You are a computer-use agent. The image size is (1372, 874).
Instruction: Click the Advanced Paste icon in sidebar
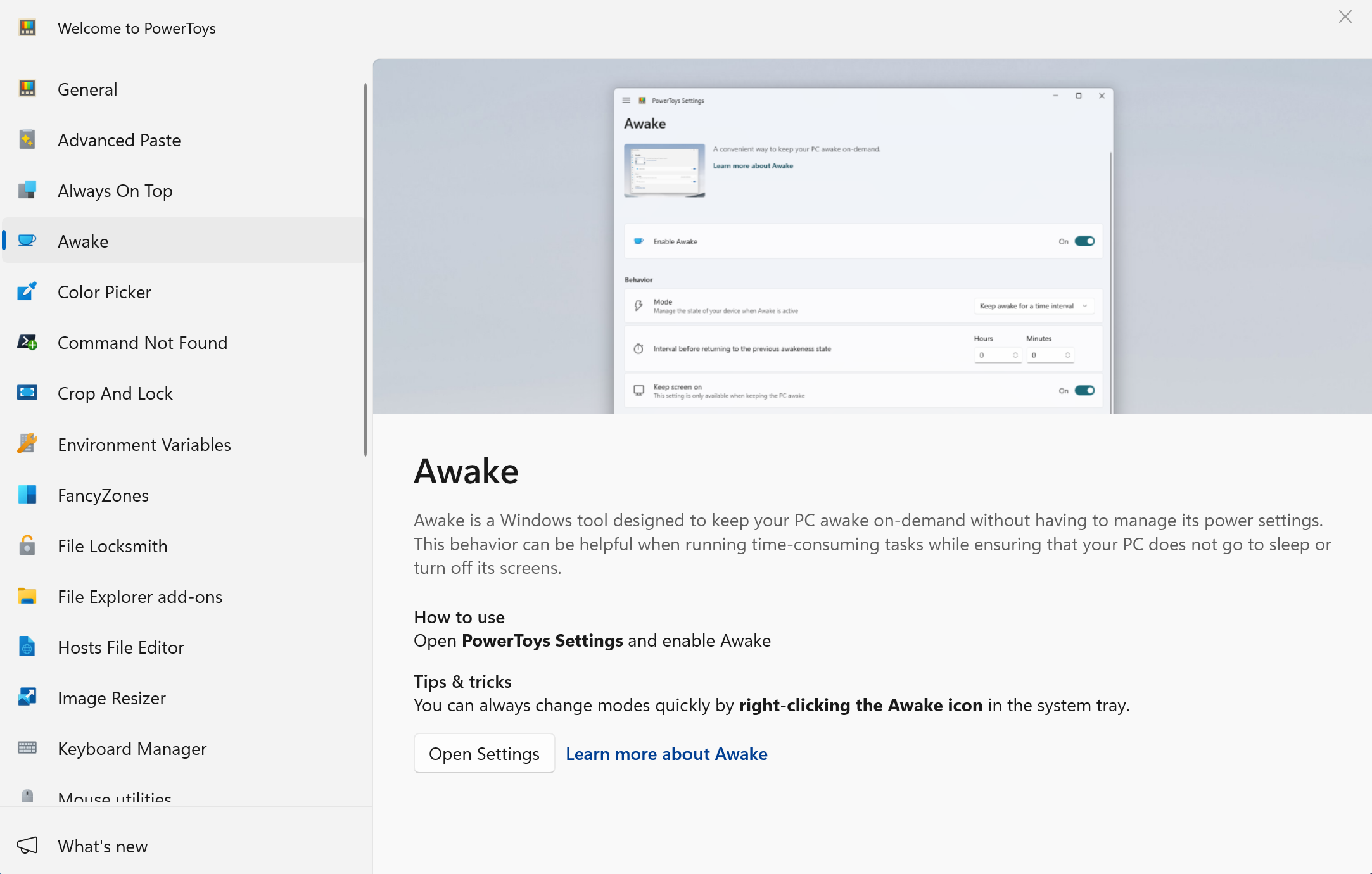point(27,140)
